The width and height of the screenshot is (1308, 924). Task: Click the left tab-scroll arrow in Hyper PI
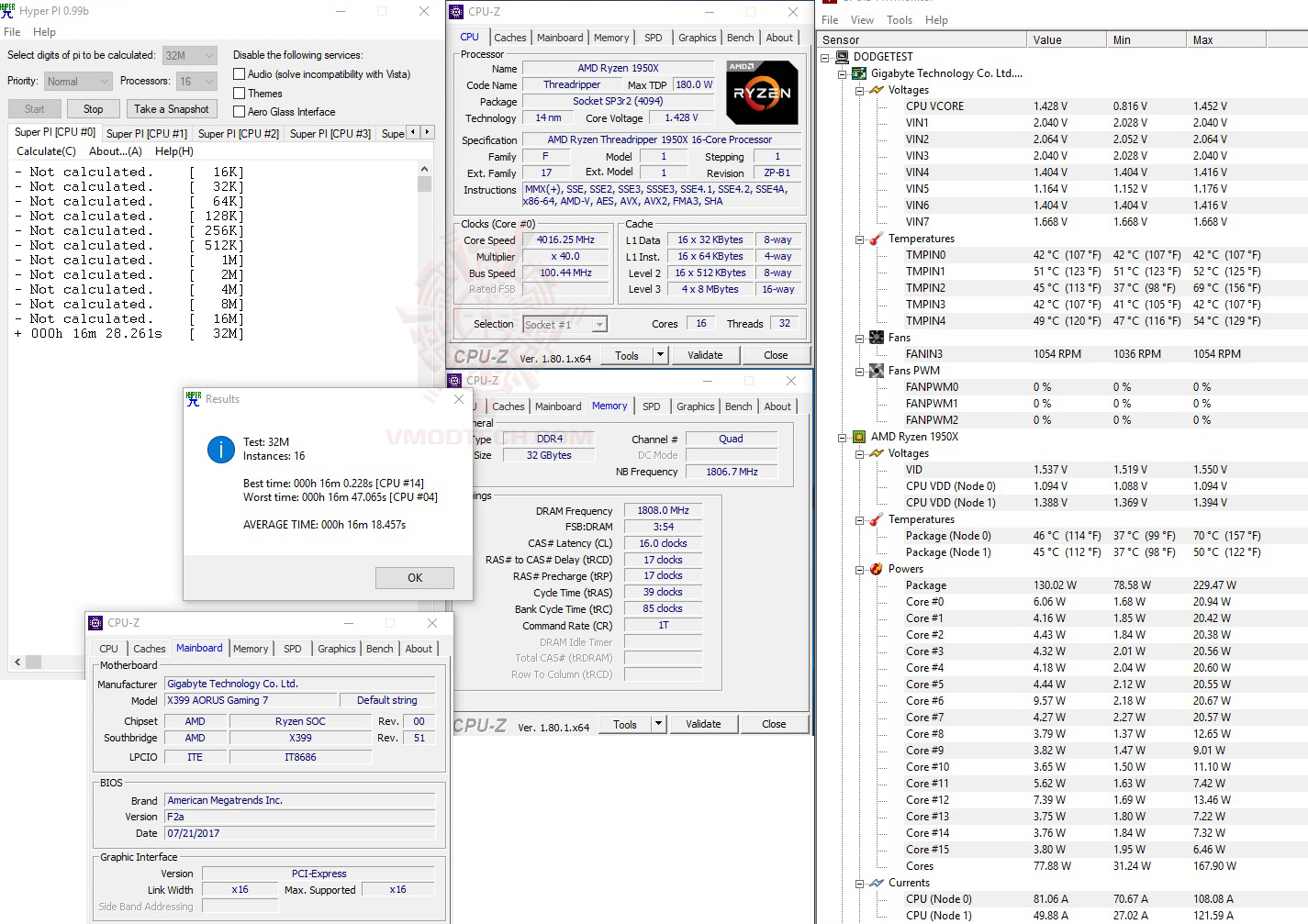413,132
